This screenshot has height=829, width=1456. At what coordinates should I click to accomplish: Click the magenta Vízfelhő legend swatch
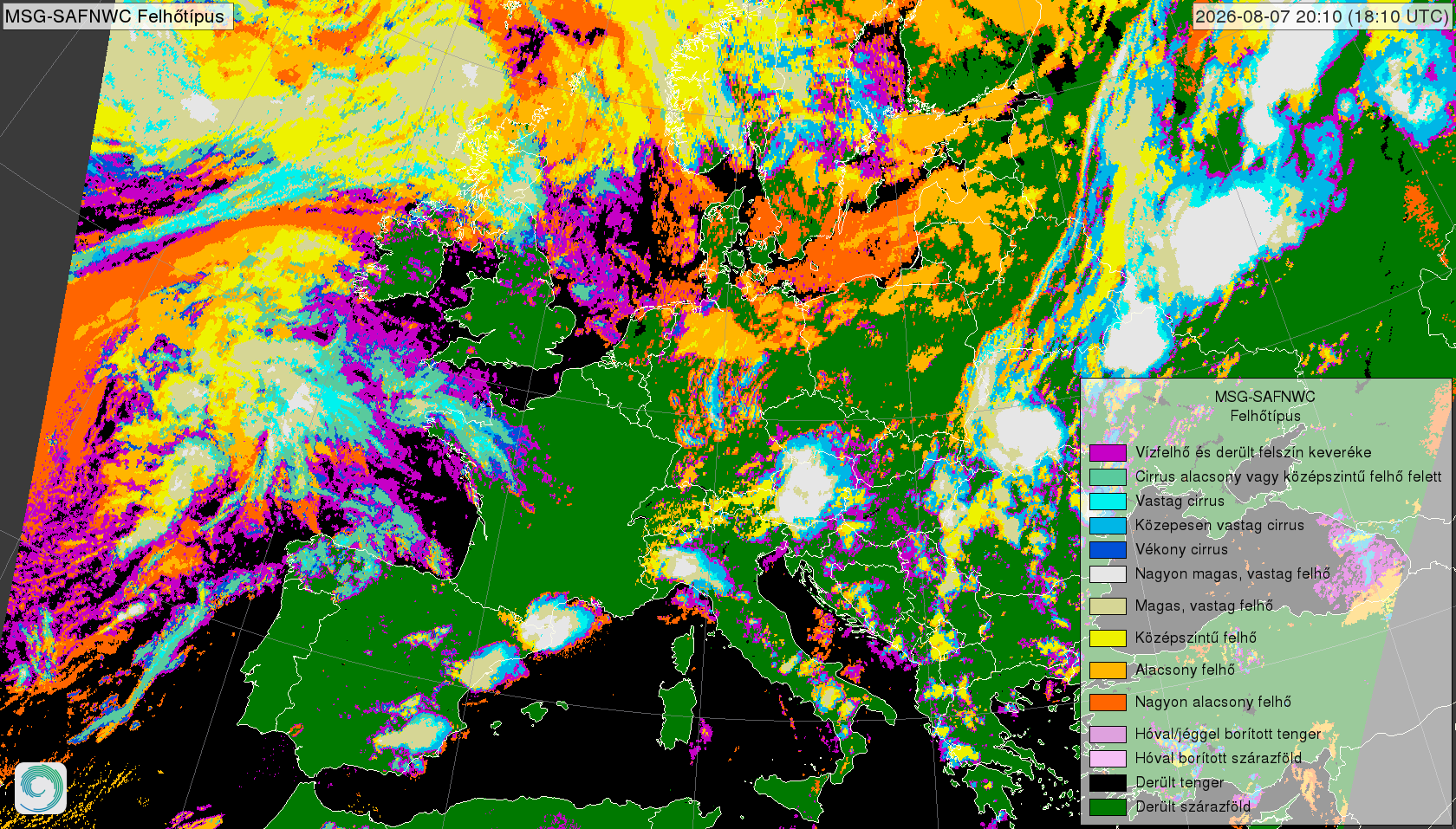tap(1108, 452)
